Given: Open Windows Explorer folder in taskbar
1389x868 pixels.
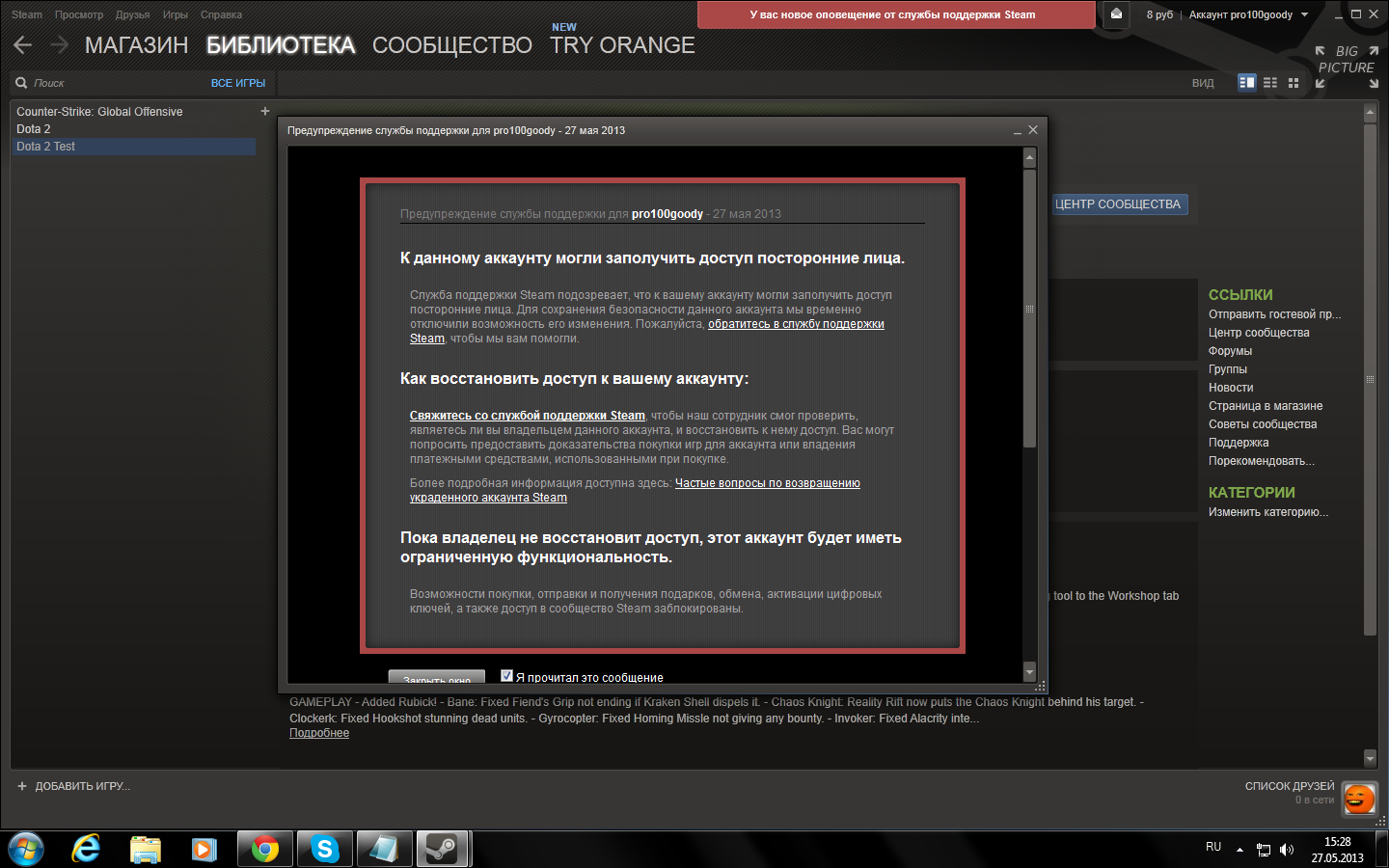Looking at the screenshot, I should pyautogui.click(x=146, y=850).
